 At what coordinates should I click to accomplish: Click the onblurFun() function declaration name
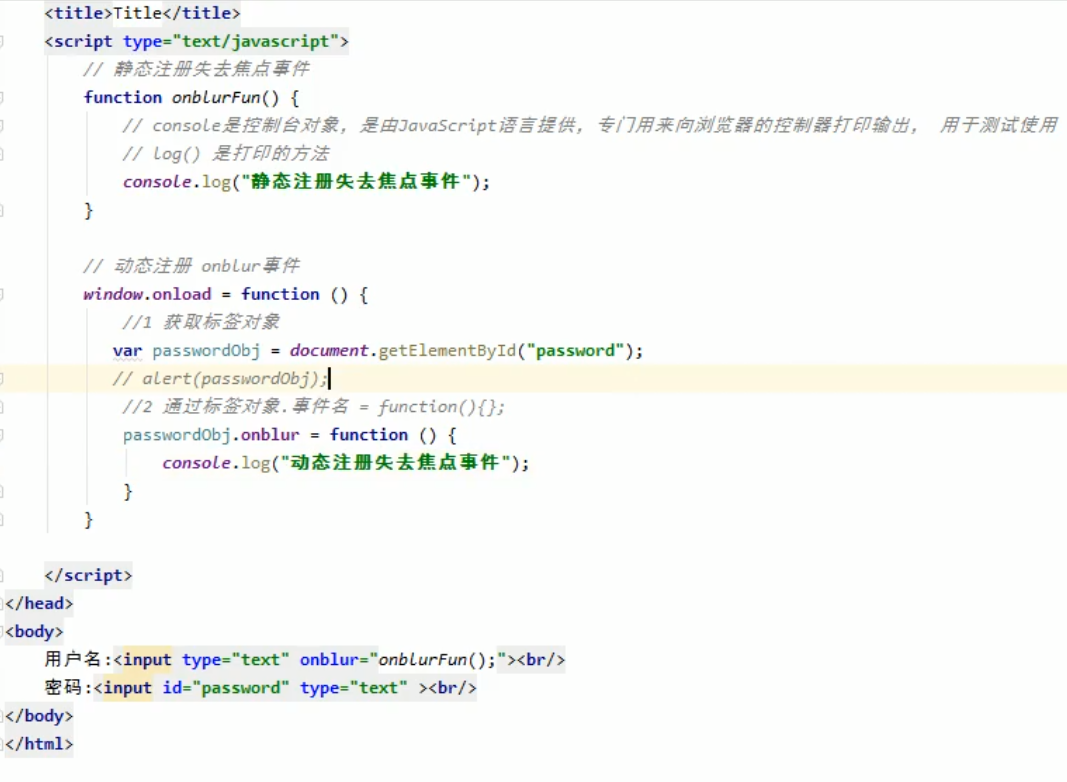pyautogui.click(x=225, y=97)
